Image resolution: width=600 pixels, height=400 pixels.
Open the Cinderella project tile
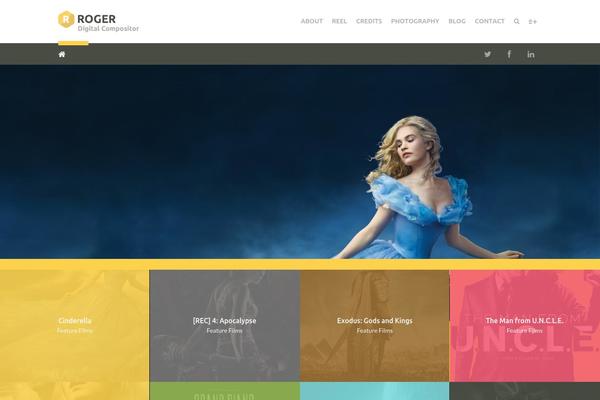coord(75,326)
